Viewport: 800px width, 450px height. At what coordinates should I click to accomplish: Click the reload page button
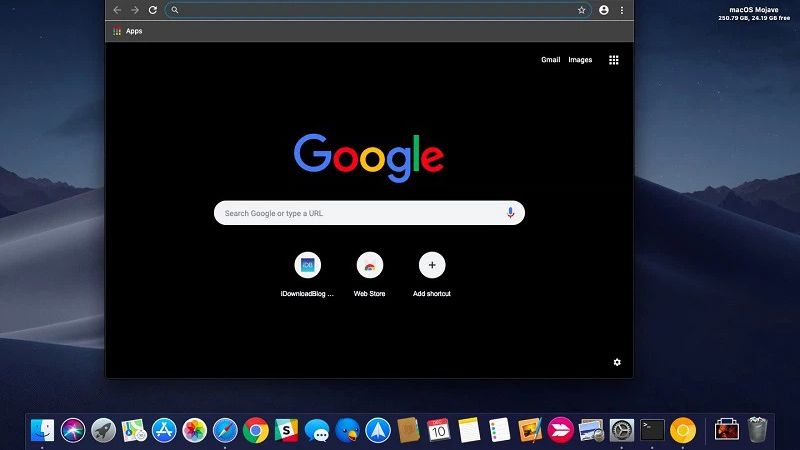point(152,10)
